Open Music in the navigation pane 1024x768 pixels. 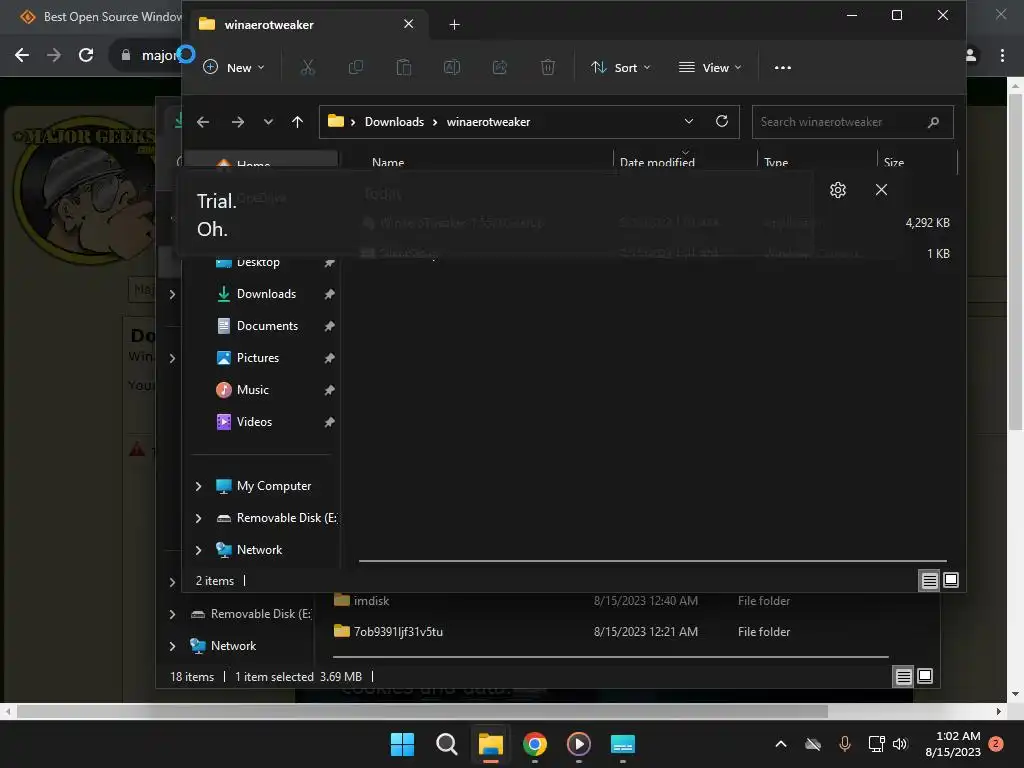pos(252,390)
